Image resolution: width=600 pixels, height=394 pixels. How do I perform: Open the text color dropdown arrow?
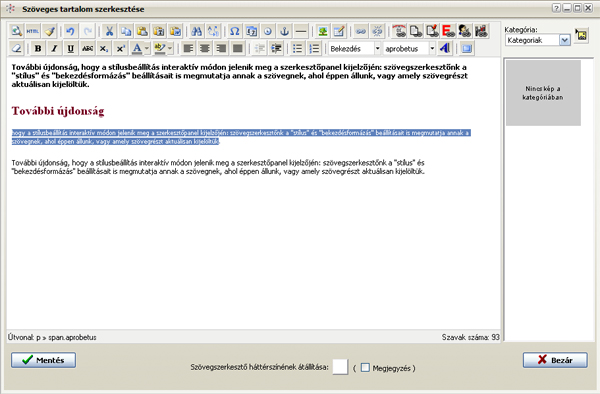[x=147, y=49]
